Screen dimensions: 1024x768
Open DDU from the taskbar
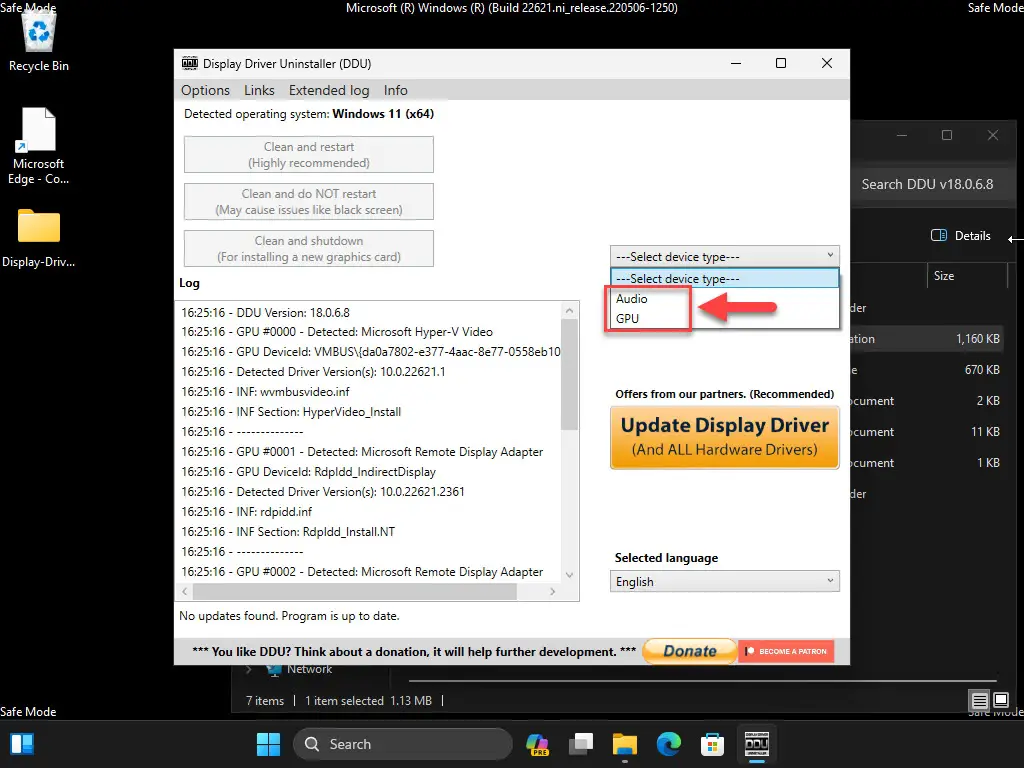(x=756, y=744)
